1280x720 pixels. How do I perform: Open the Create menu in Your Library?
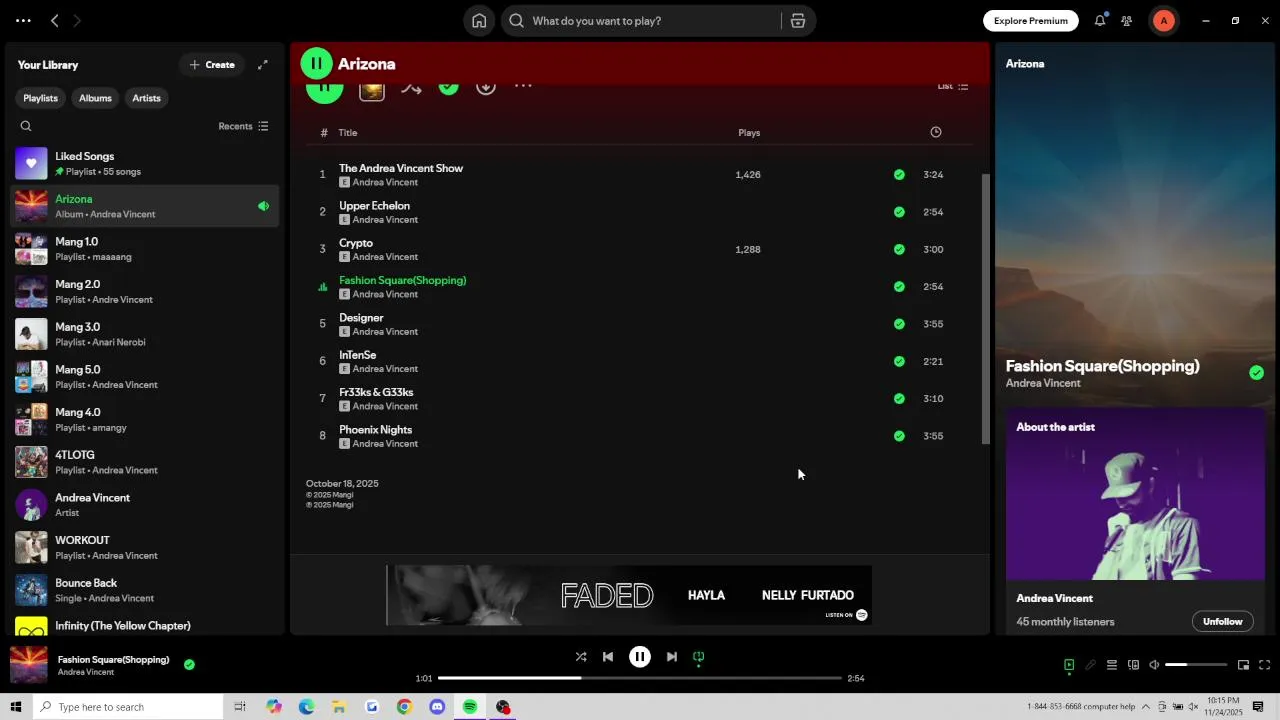pyautogui.click(x=212, y=65)
